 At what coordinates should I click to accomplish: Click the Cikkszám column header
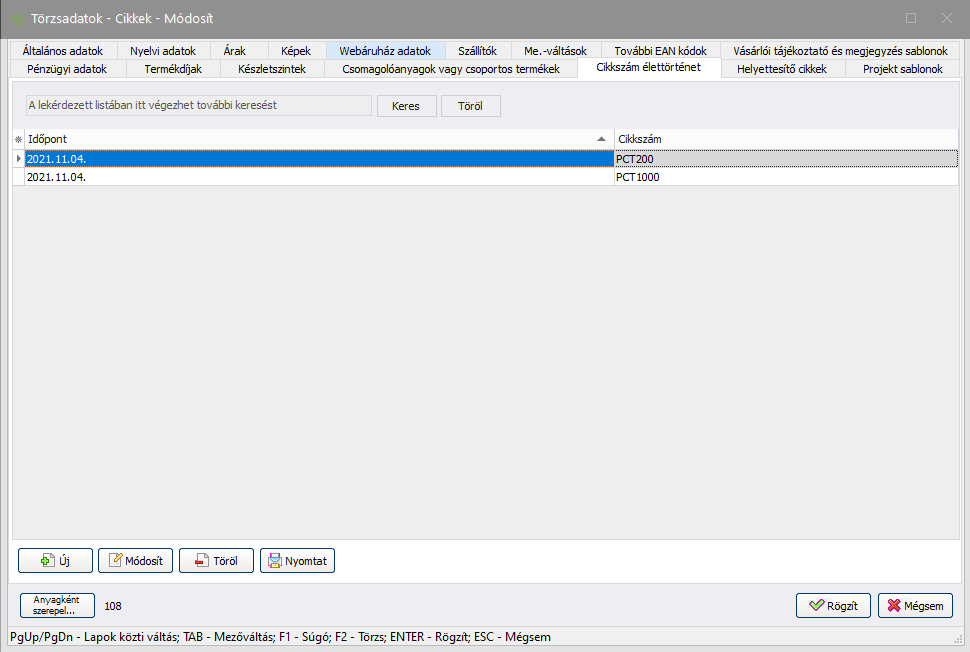(786, 139)
